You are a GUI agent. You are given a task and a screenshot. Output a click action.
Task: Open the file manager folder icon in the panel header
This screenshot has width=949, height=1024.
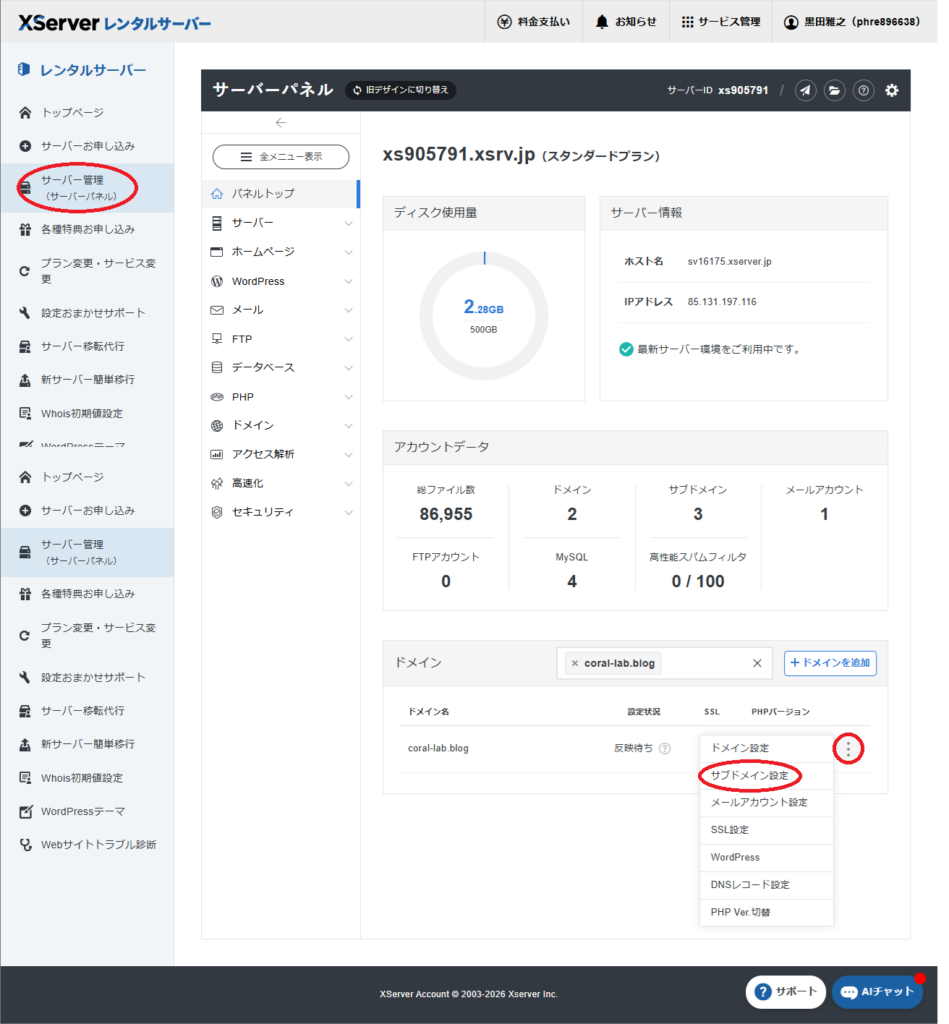(x=834, y=90)
